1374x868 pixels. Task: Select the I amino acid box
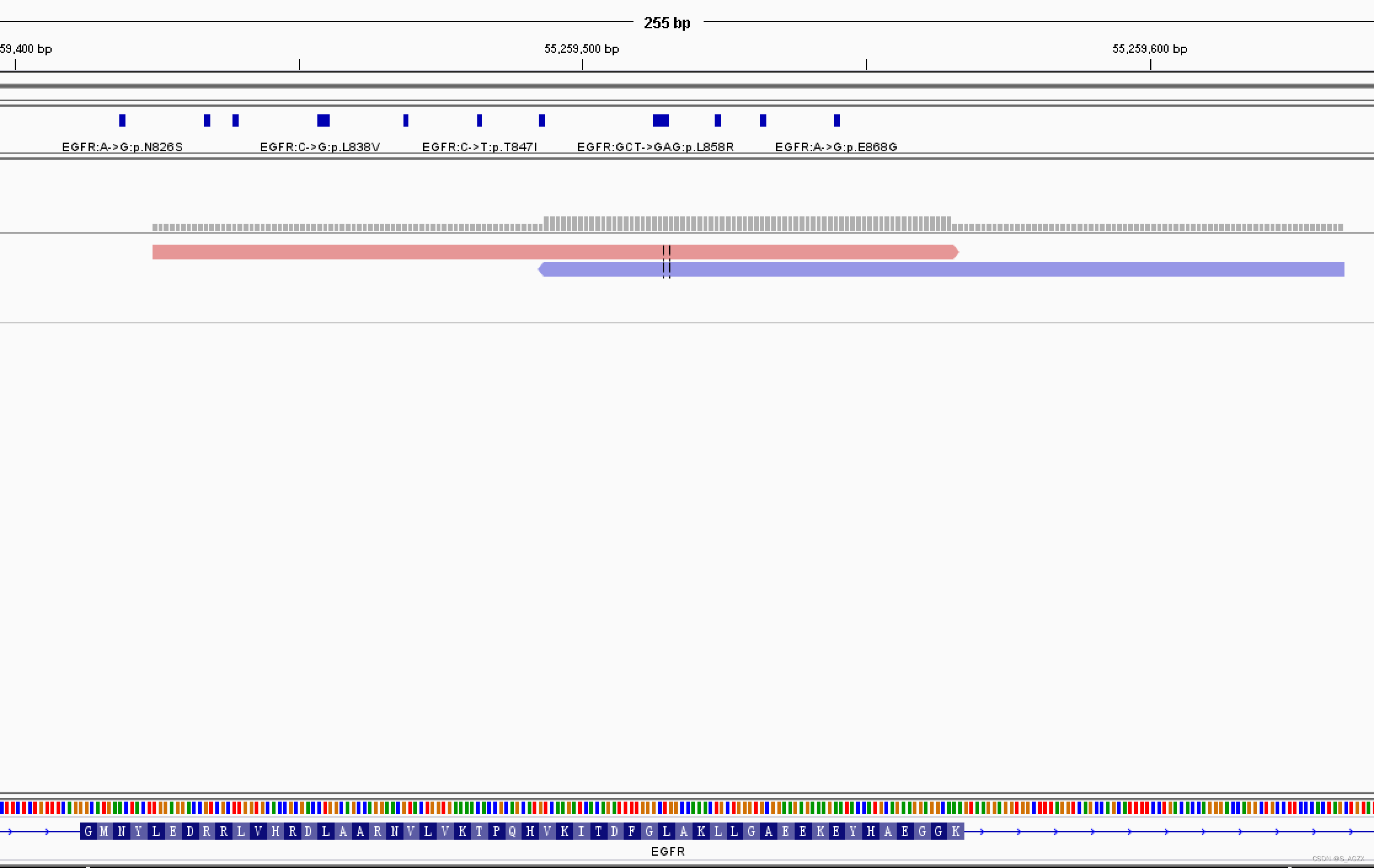(581, 831)
